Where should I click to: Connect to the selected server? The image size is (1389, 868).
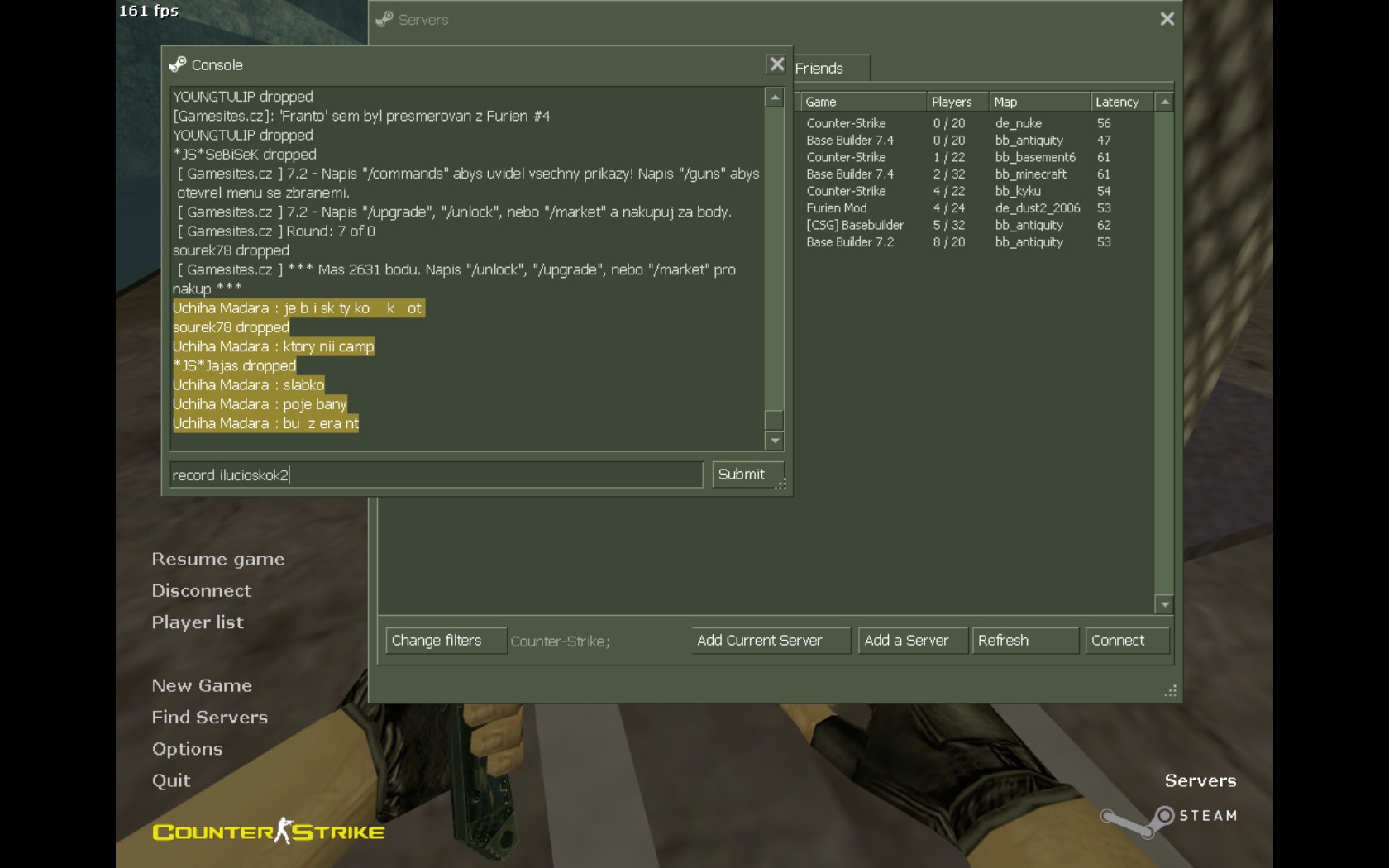point(1127,641)
